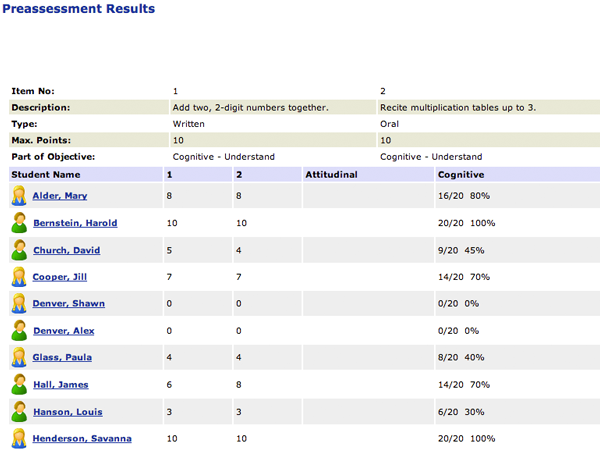Open the Bernstein, Harold student link
Viewport: 600px width, 450px height.
(75, 223)
